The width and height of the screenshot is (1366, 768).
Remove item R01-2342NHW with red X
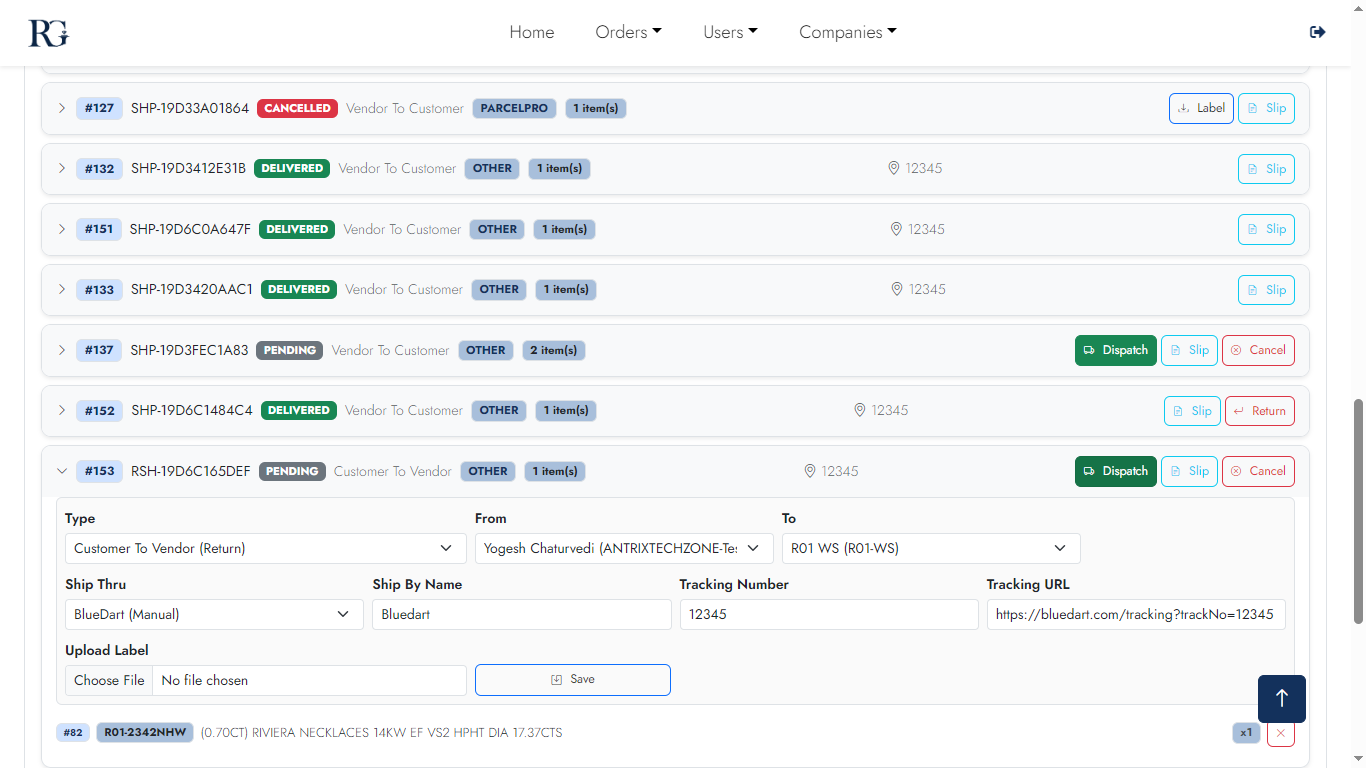(x=1280, y=733)
